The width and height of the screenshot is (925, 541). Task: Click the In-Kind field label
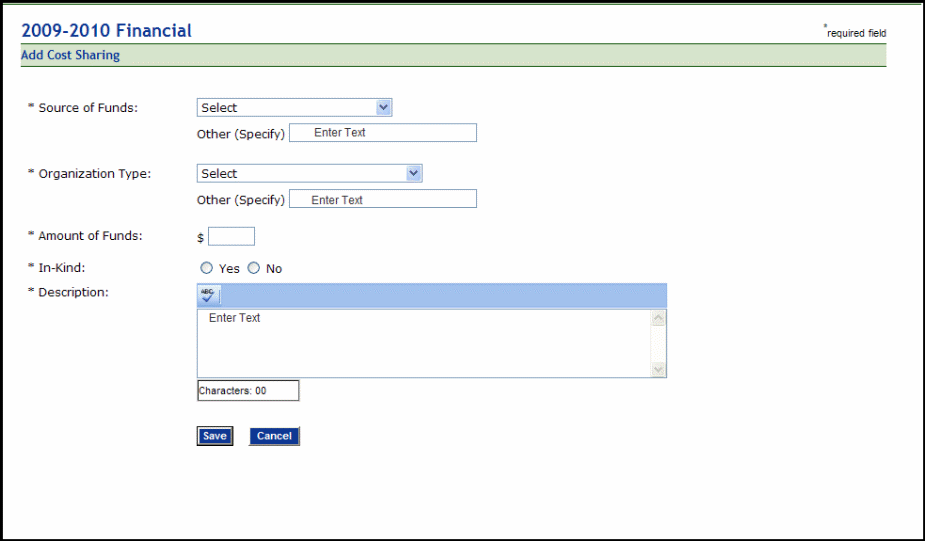[65, 268]
